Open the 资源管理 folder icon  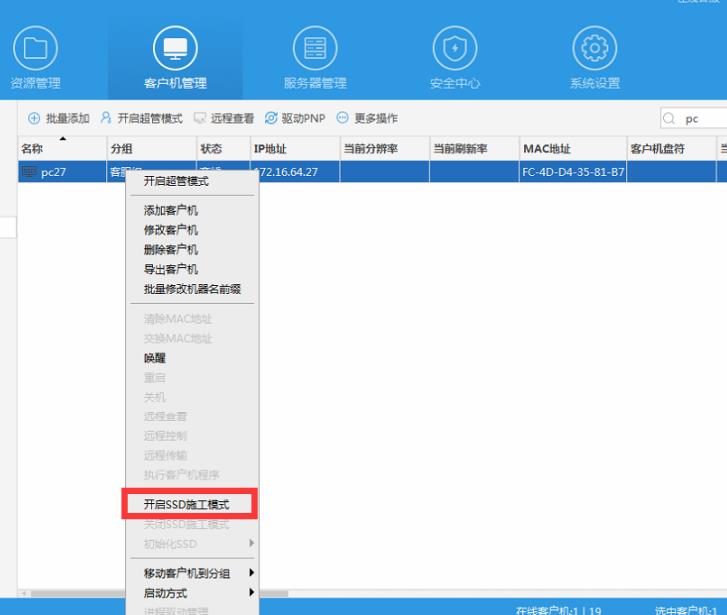click(x=35, y=47)
